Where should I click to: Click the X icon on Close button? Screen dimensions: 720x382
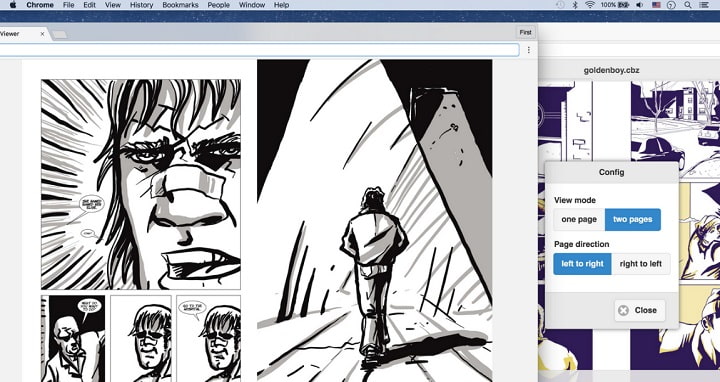(x=623, y=310)
